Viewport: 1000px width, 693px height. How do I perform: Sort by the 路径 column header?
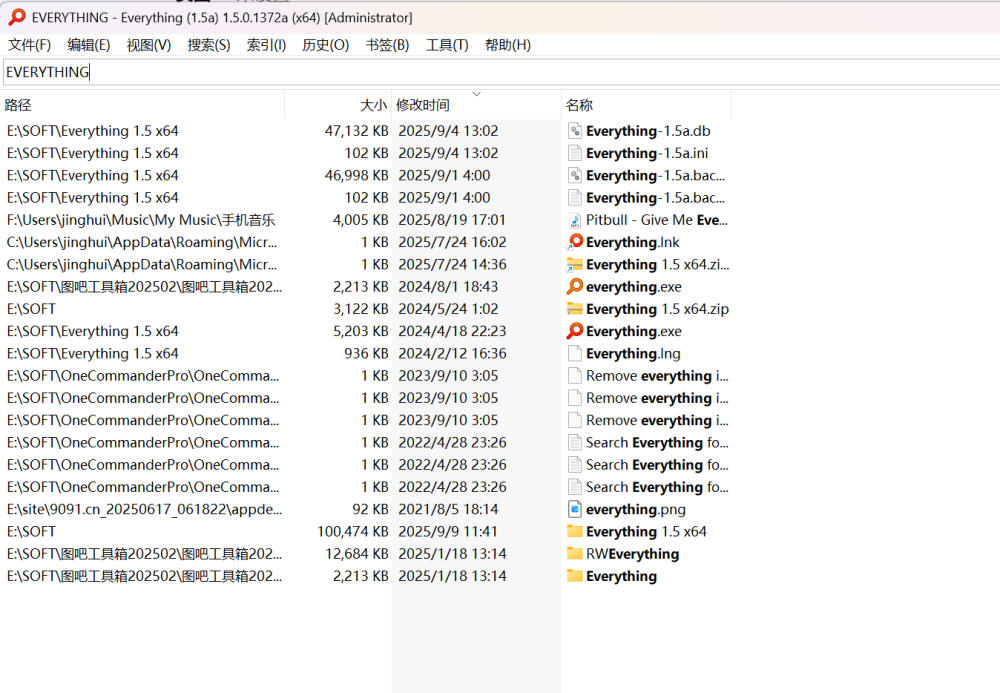(142, 105)
